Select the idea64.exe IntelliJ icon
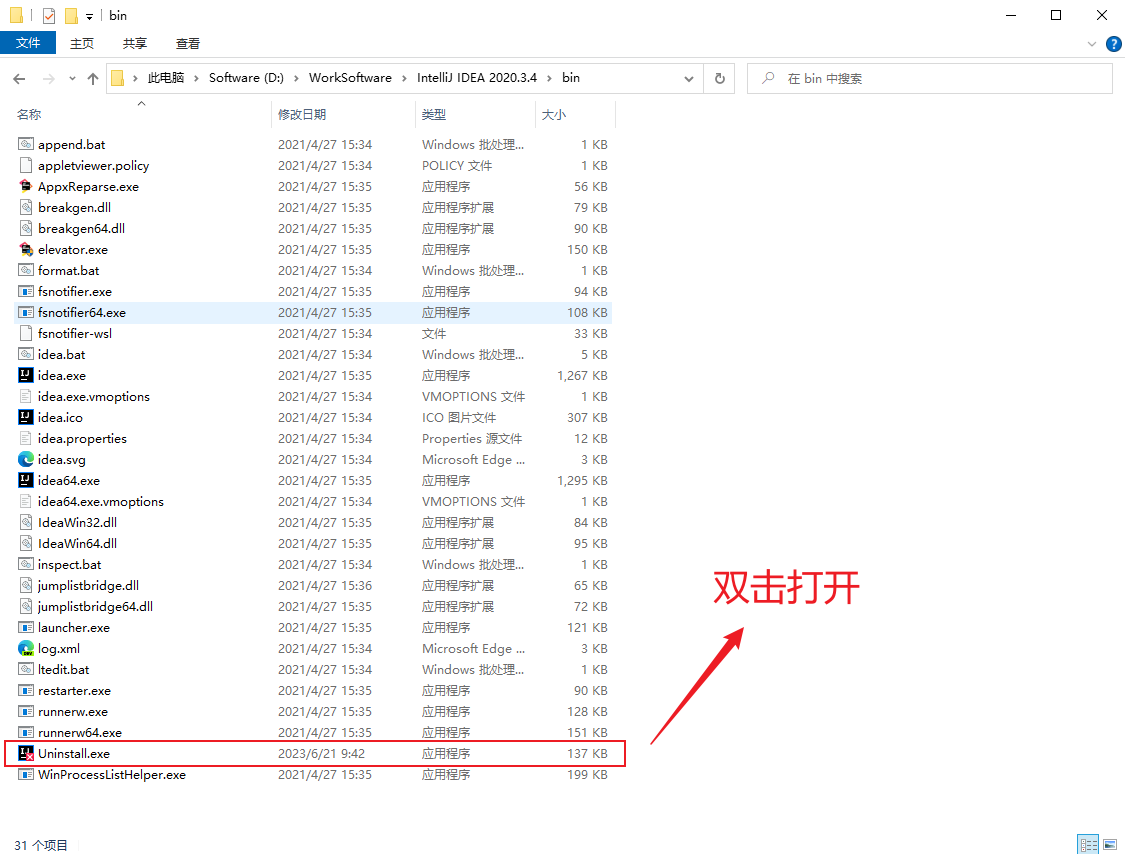The height and width of the screenshot is (854, 1125). click(x=26, y=481)
